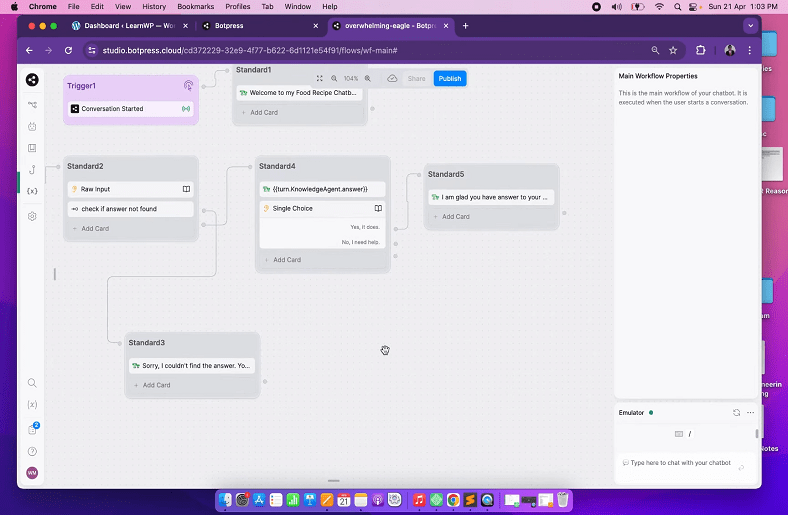The image size is (788, 515).
Task: Click the keyboard icon in the emulator
Action: (x=678, y=434)
